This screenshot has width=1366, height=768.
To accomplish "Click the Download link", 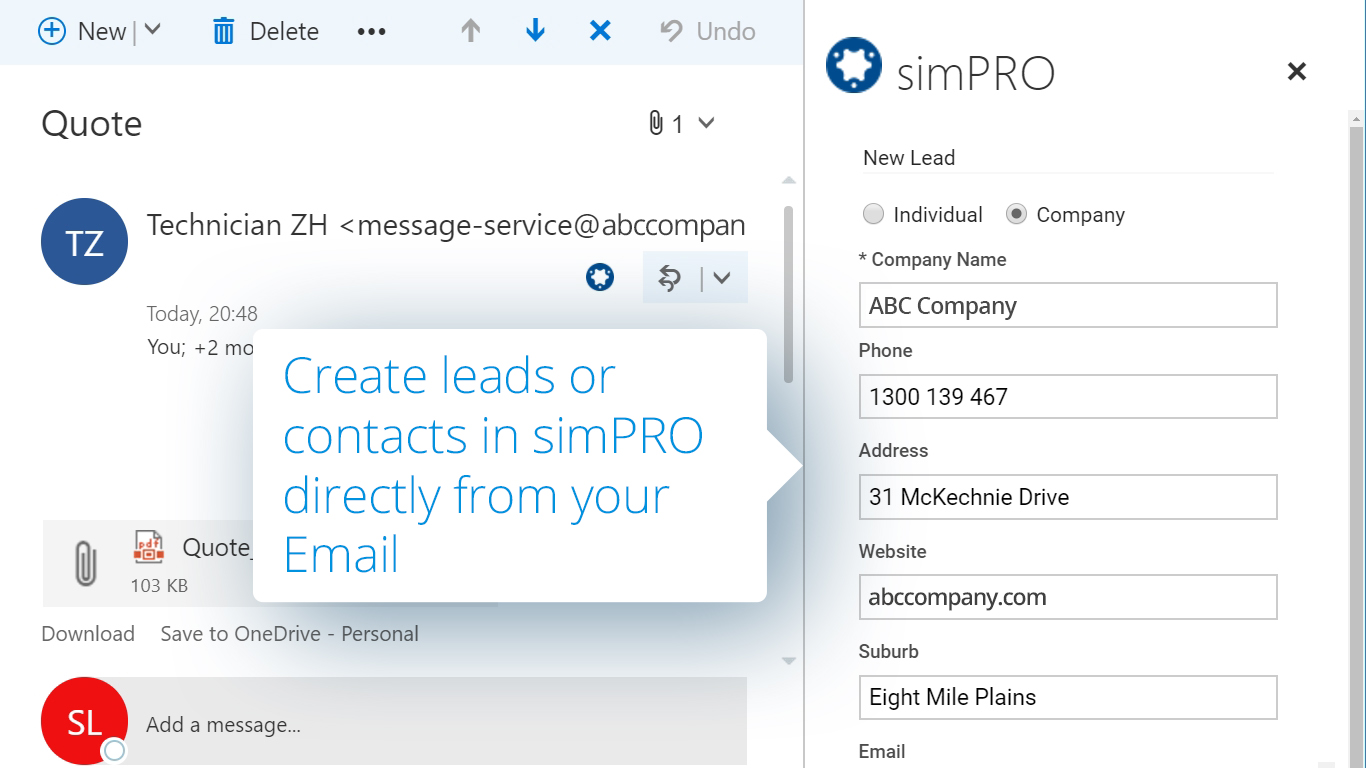I will [88, 634].
